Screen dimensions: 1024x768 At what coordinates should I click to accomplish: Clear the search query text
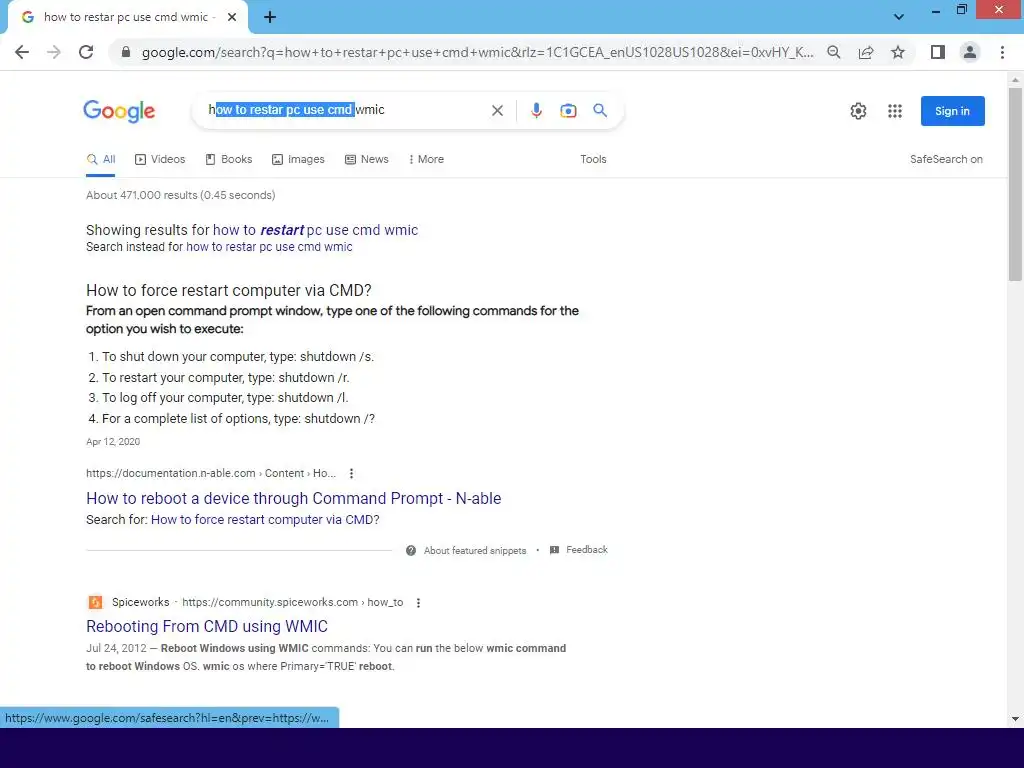(497, 110)
